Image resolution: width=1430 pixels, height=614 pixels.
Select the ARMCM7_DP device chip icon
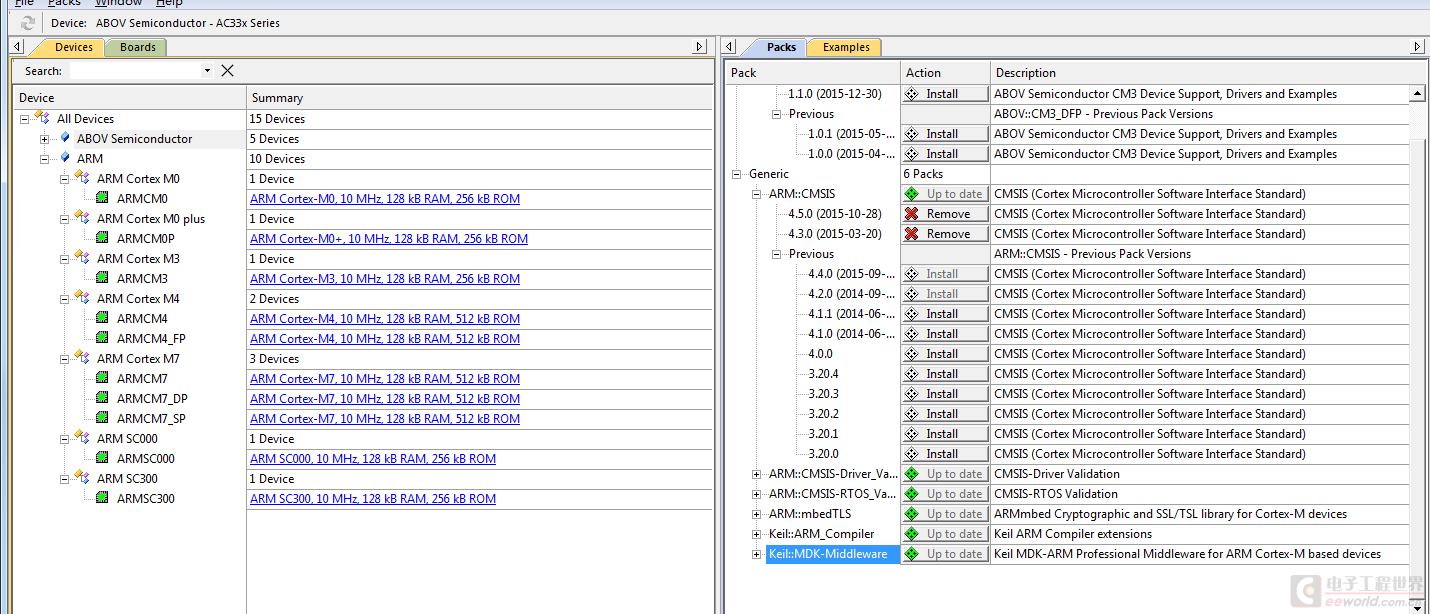tap(102, 398)
